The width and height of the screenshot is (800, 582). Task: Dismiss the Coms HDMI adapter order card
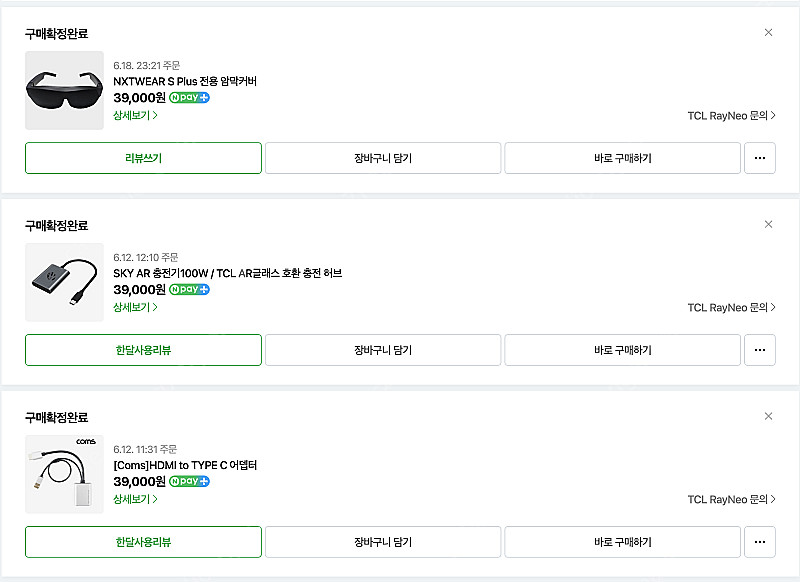pyautogui.click(x=768, y=416)
